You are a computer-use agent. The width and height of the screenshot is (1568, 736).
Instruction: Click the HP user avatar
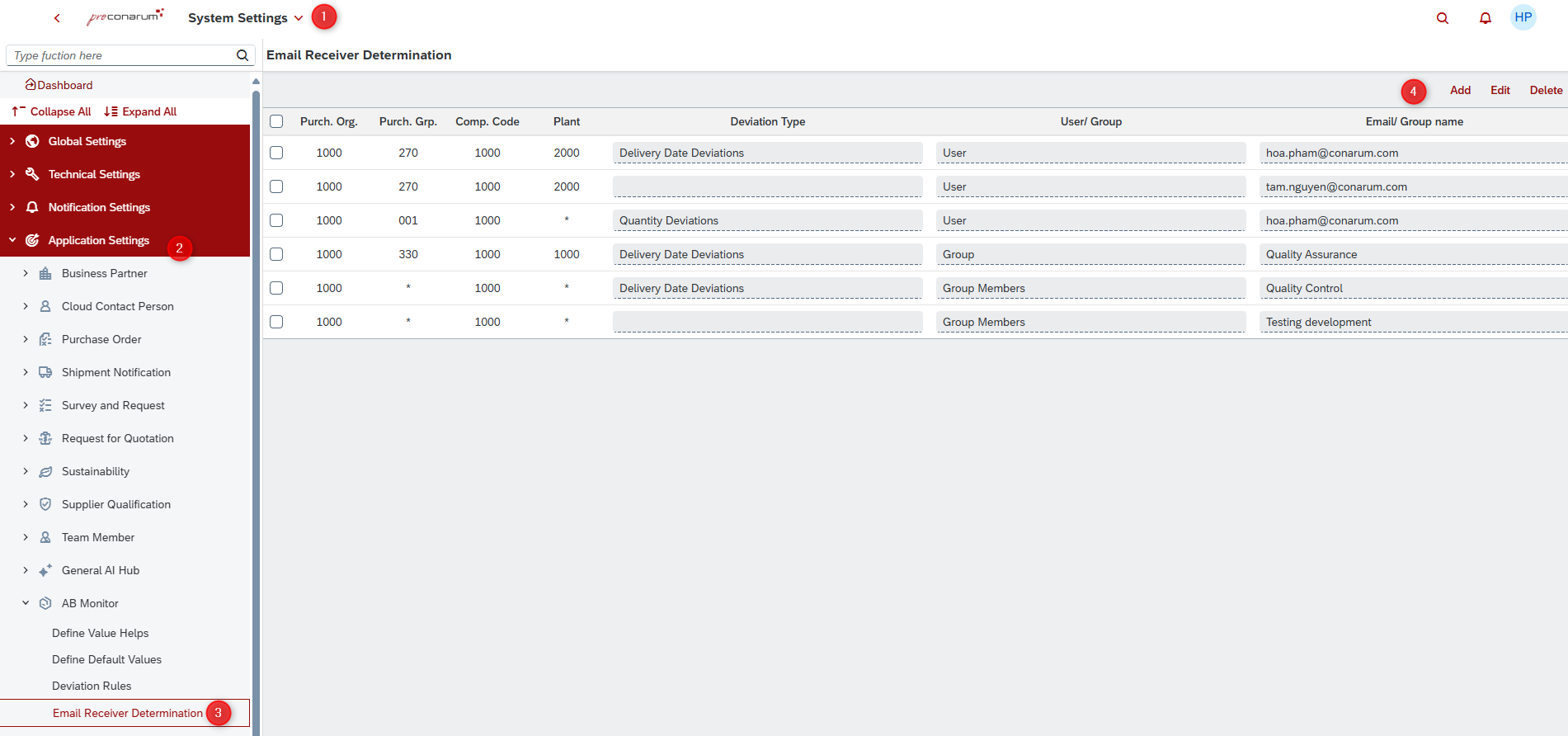click(1523, 17)
